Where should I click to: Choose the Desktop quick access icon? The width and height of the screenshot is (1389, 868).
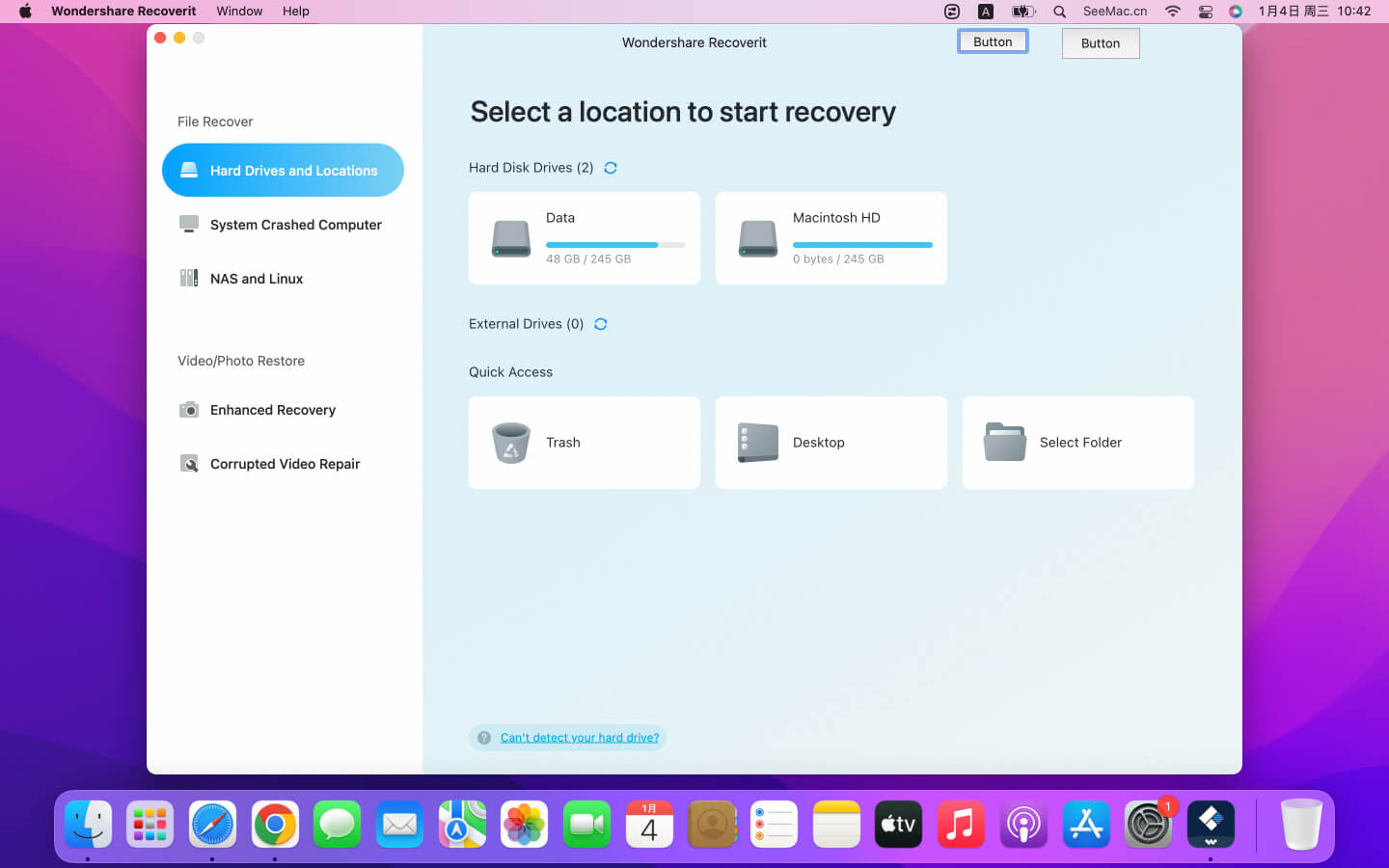[758, 443]
